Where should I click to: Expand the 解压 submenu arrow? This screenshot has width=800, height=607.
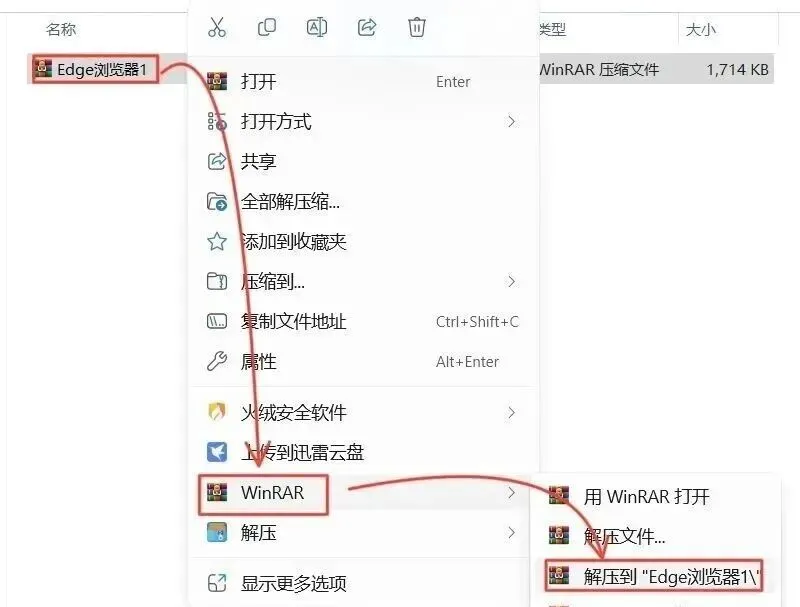[x=511, y=533]
